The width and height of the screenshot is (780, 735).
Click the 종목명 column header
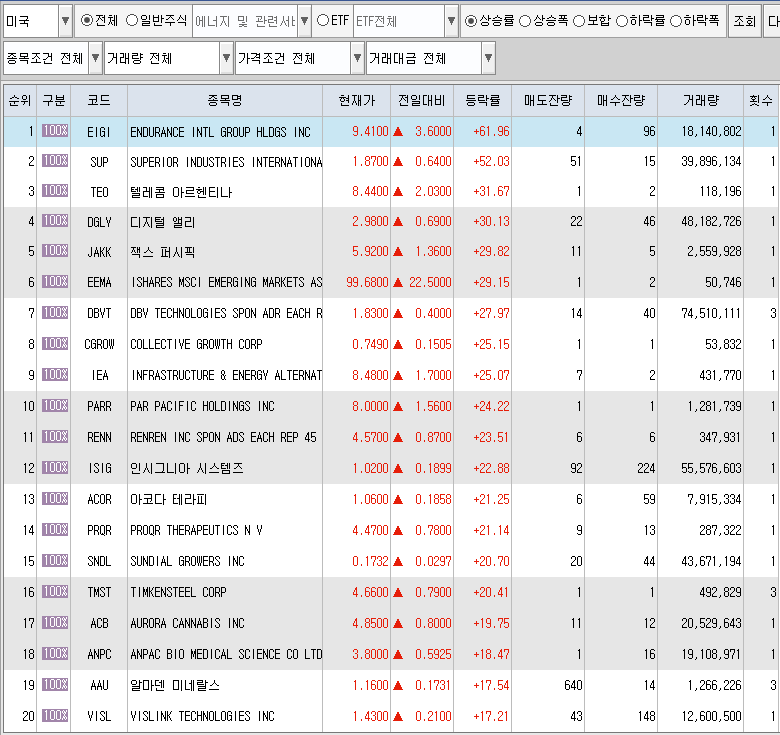click(x=225, y=100)
